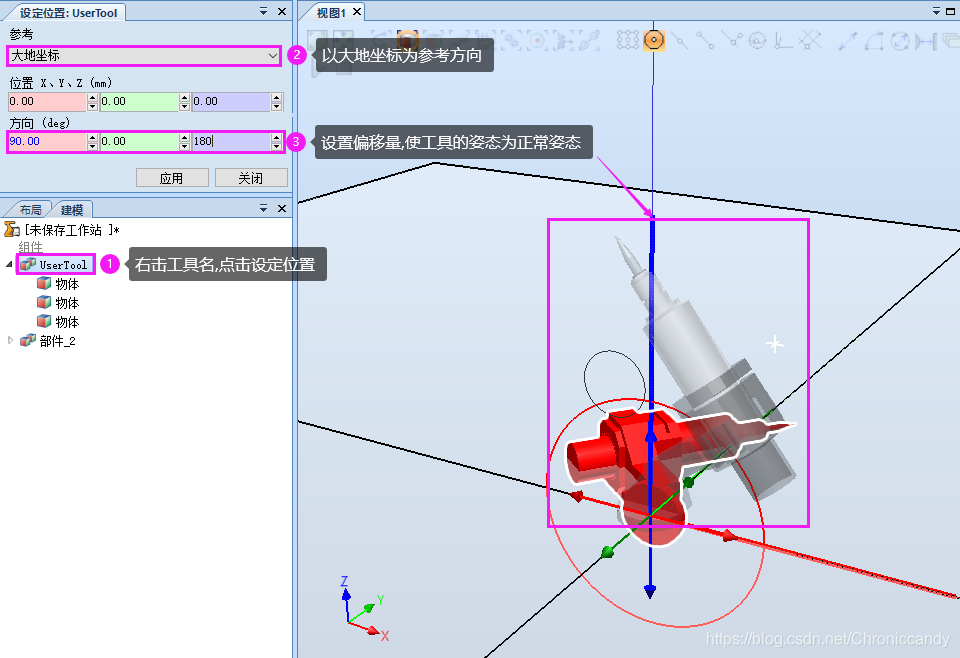Click the 部件_2 part icon
This screenshot has height=658, width=960.
tap(28, 340)
